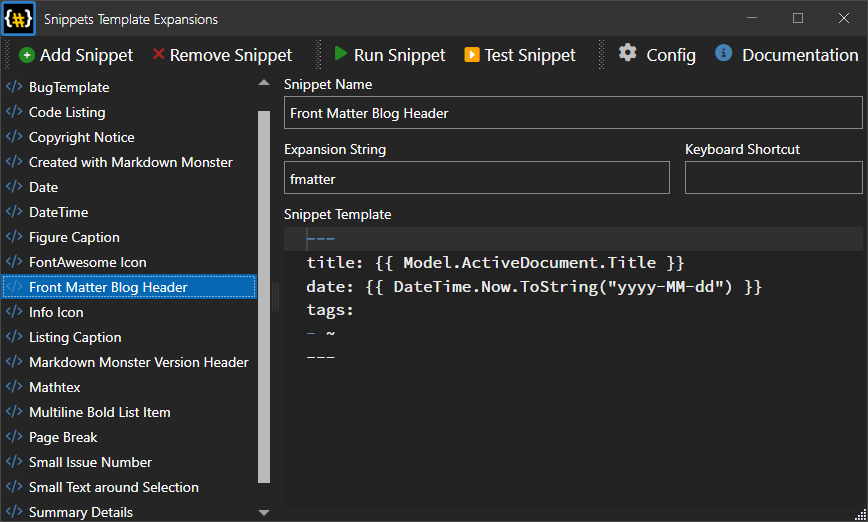The image size is (868, 522).
Task: Open the Listing Caption snippet
Action: pos(75,338)
